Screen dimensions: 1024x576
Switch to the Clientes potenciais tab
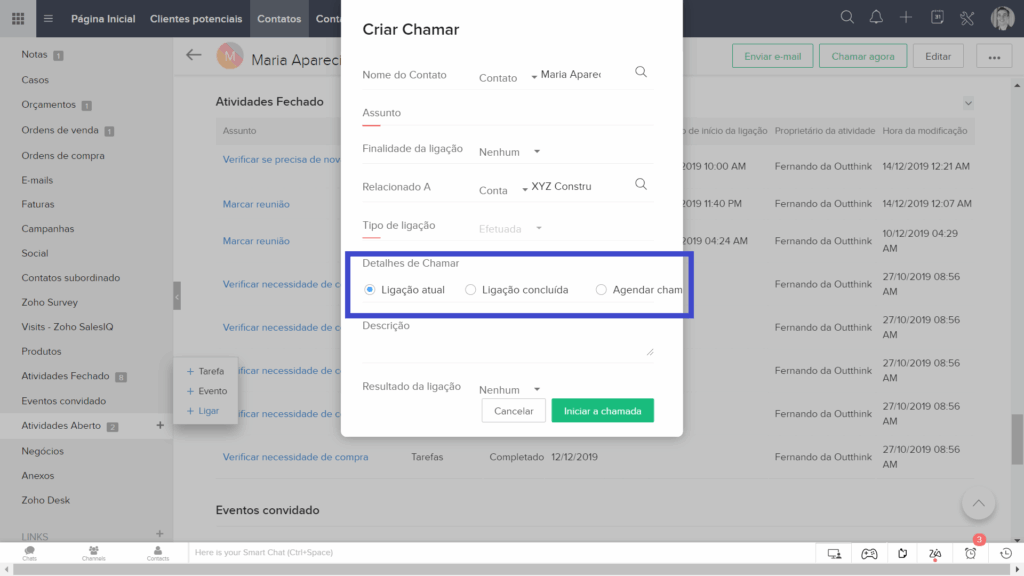tap(196, 18)
